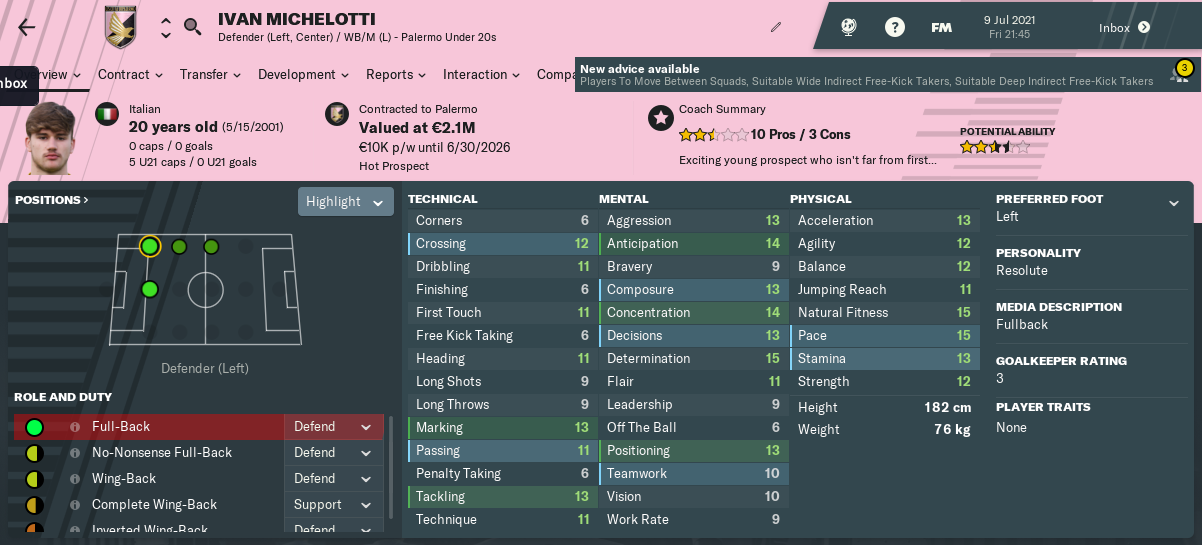The image size is (1202, 545).
Task: Open the Development menu
Action: point(303,74)
